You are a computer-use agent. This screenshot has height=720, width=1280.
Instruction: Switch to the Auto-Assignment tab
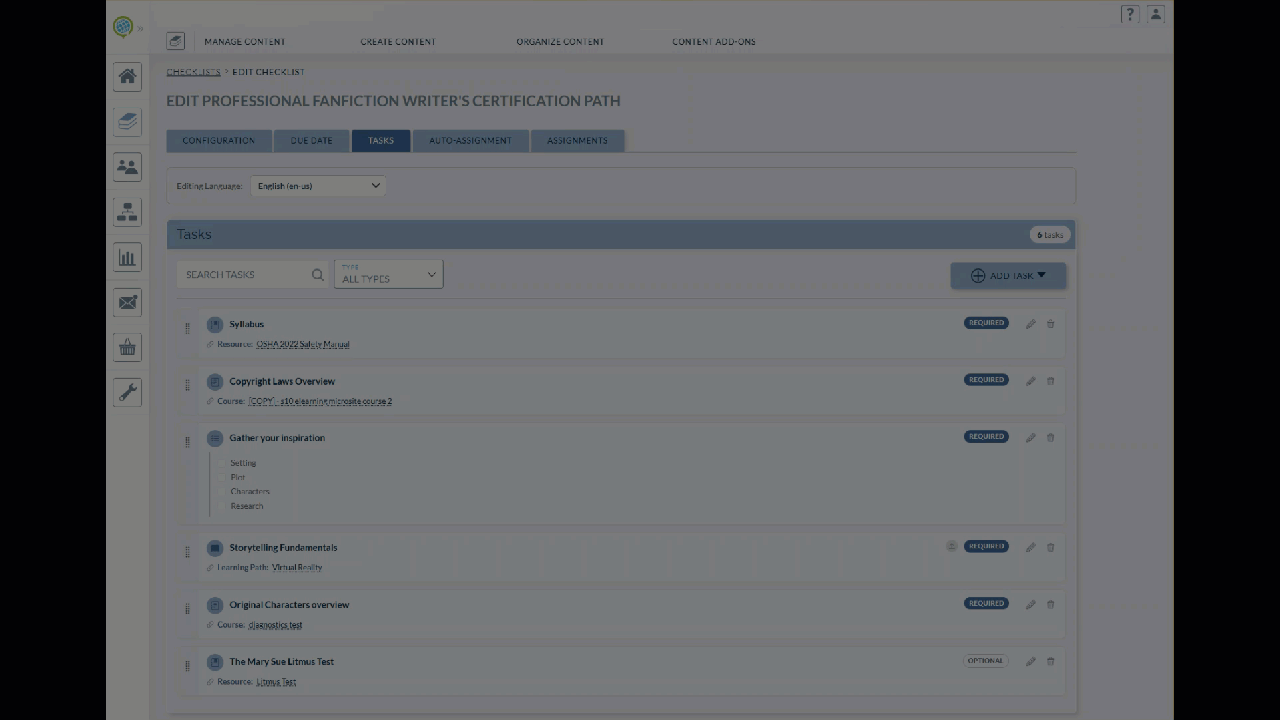click(x=470, y=141)
